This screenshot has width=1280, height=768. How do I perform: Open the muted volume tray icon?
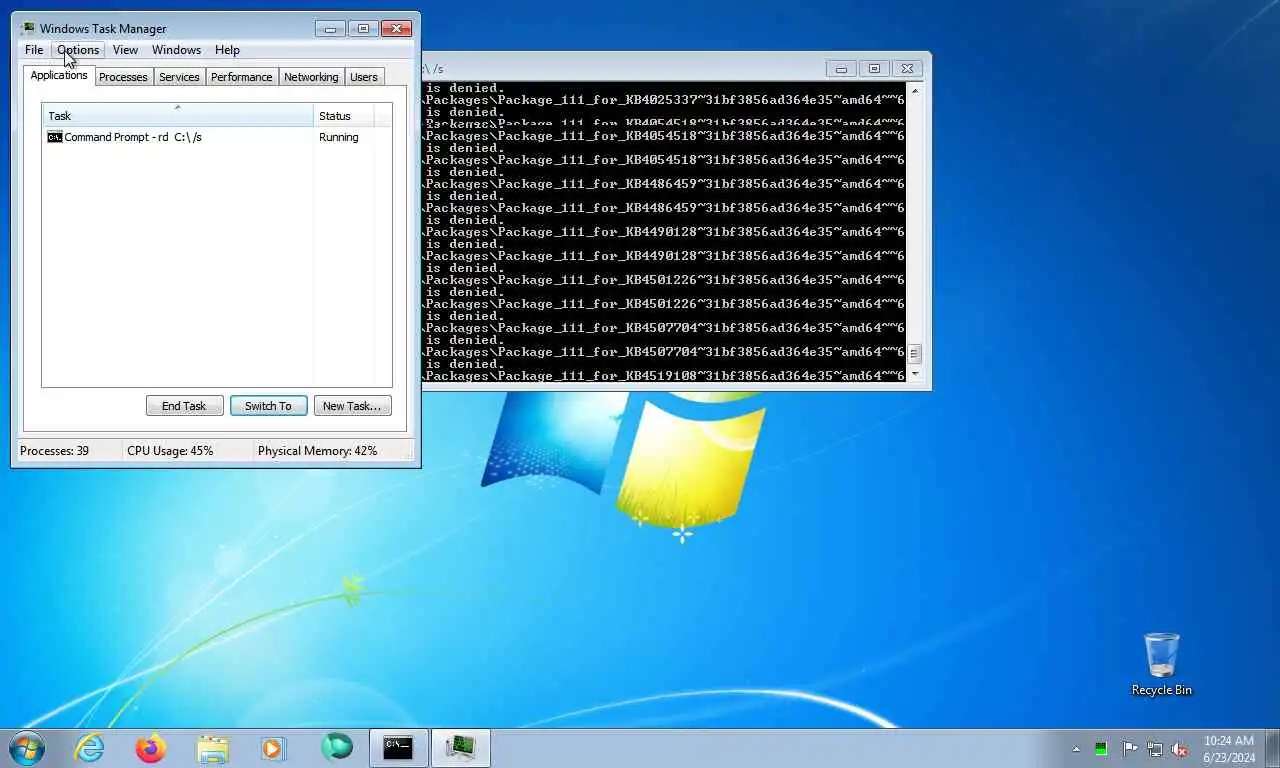point(1180,749)
